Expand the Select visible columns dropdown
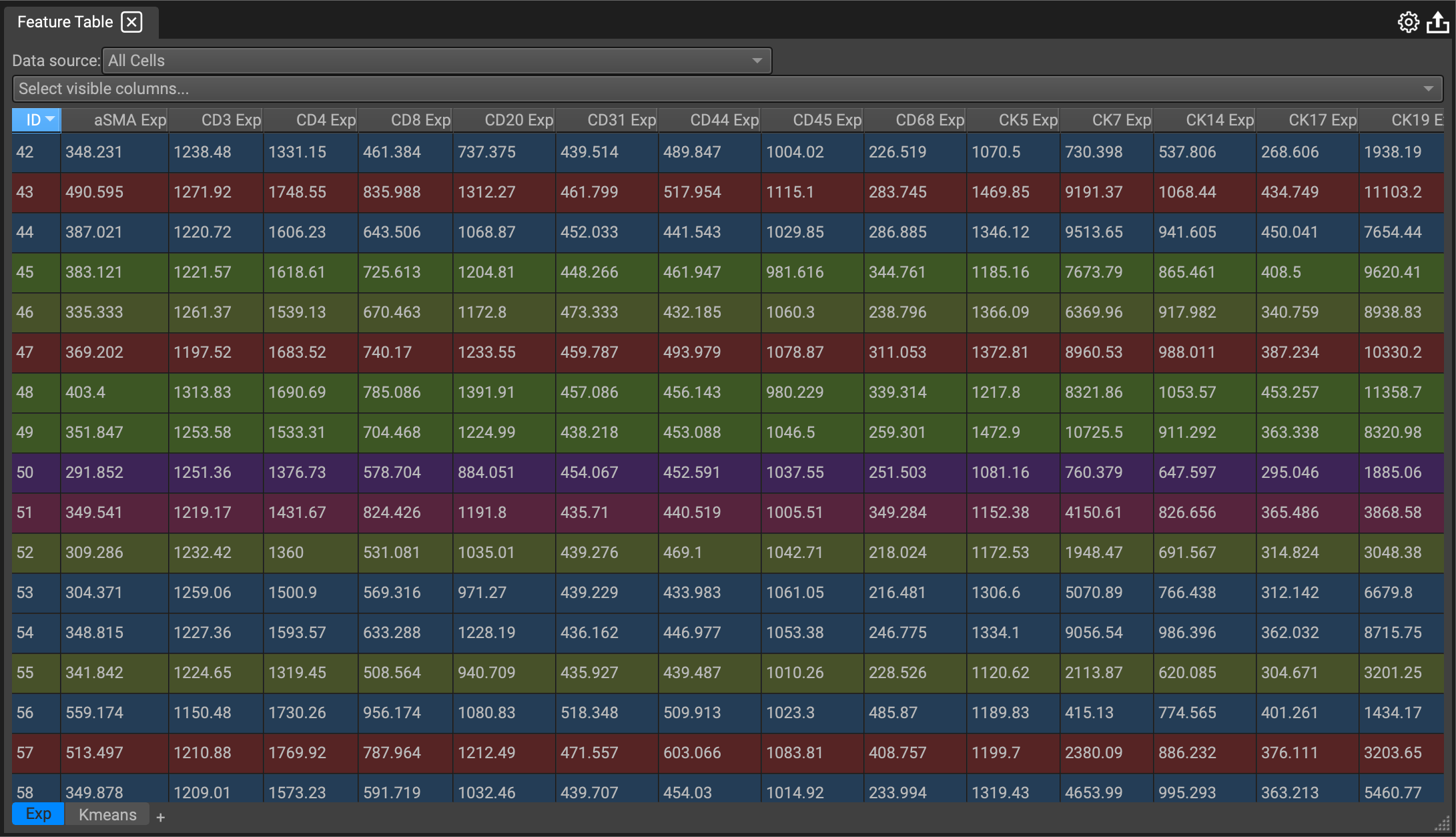This screenshot has height=837, width=1456. click(727, 89)
